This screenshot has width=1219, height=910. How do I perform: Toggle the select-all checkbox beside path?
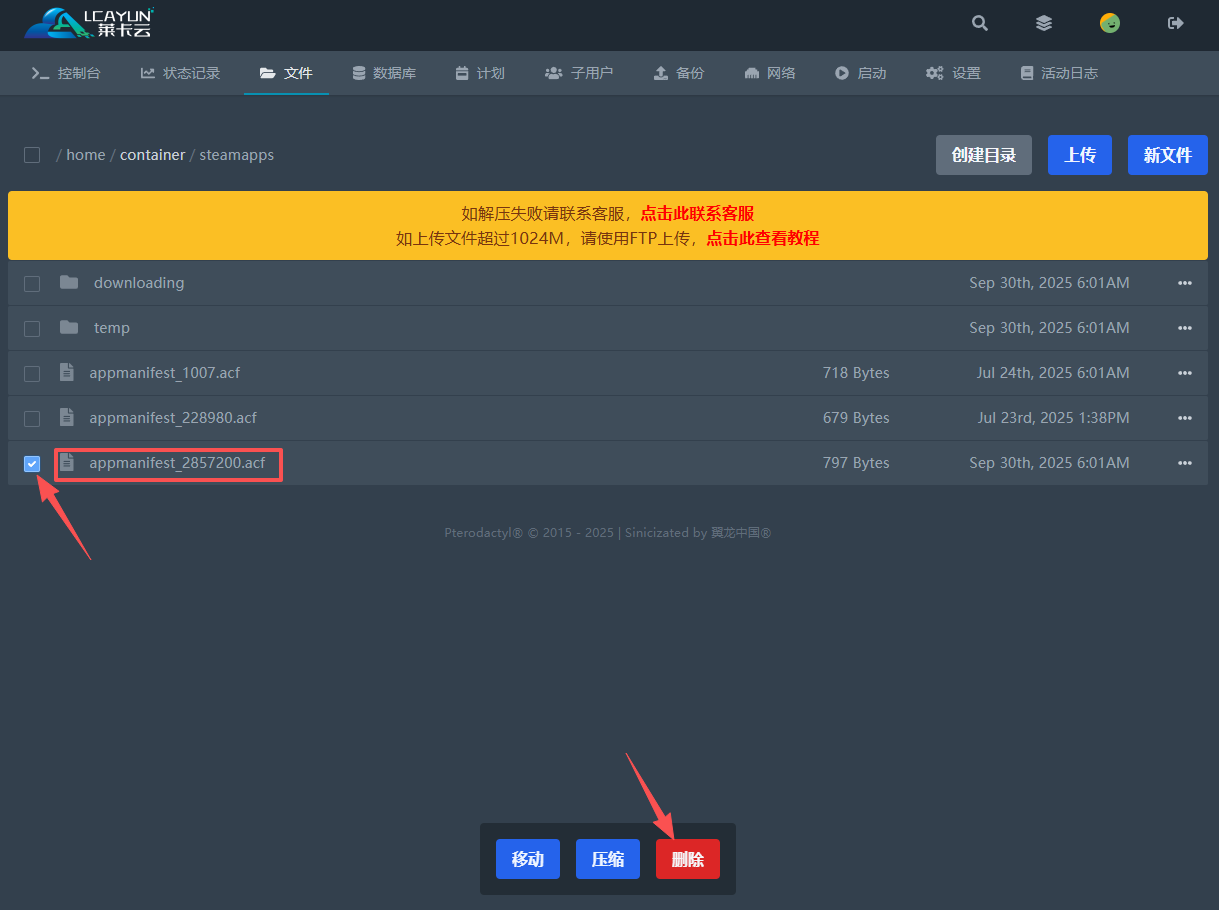pos(32,155)
